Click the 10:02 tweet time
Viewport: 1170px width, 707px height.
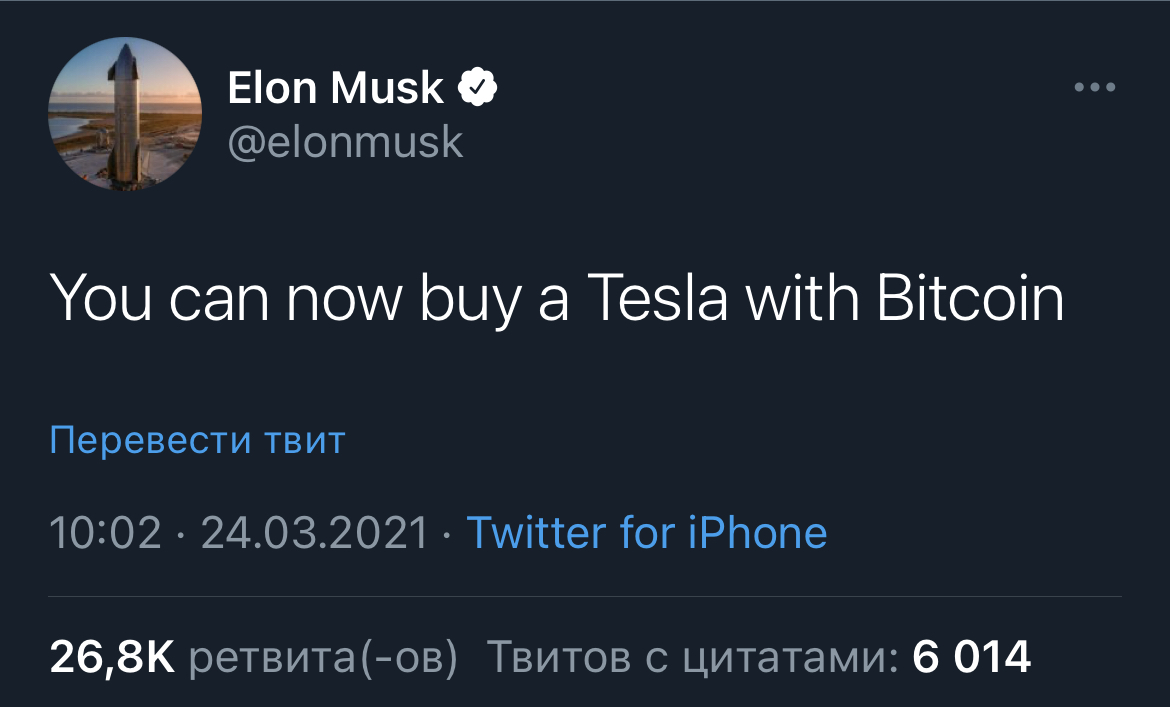click(105, 533)
